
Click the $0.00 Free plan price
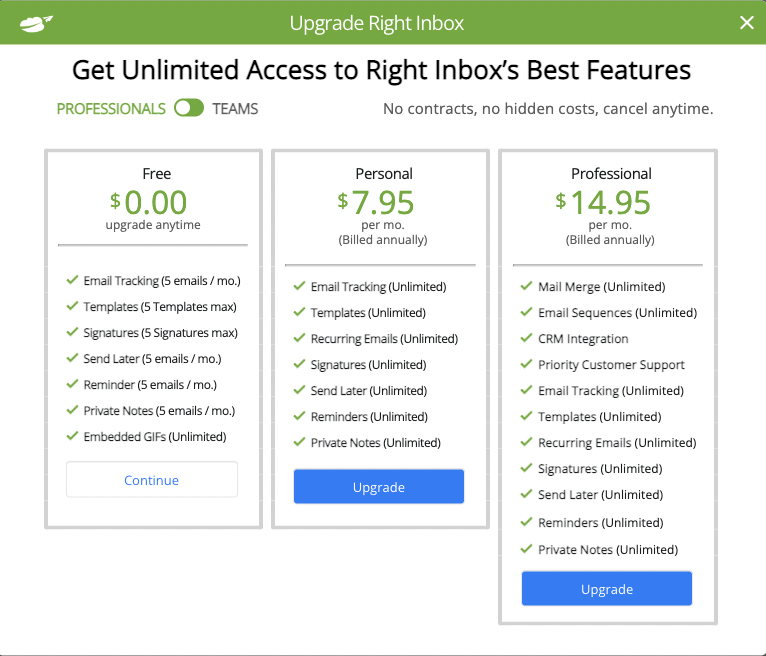149,203
